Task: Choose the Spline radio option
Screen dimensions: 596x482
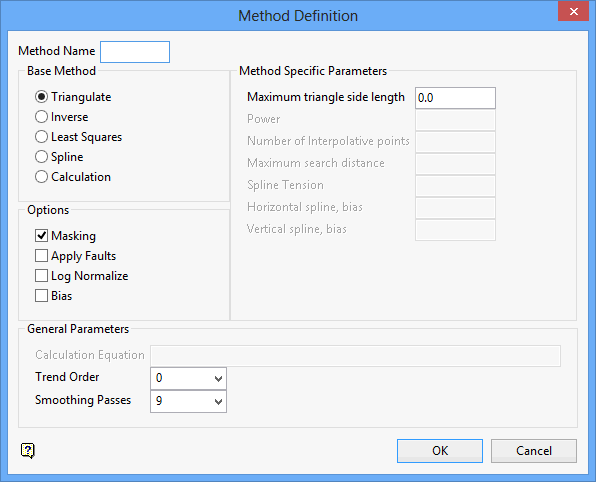Action: (x=41, y=157)
